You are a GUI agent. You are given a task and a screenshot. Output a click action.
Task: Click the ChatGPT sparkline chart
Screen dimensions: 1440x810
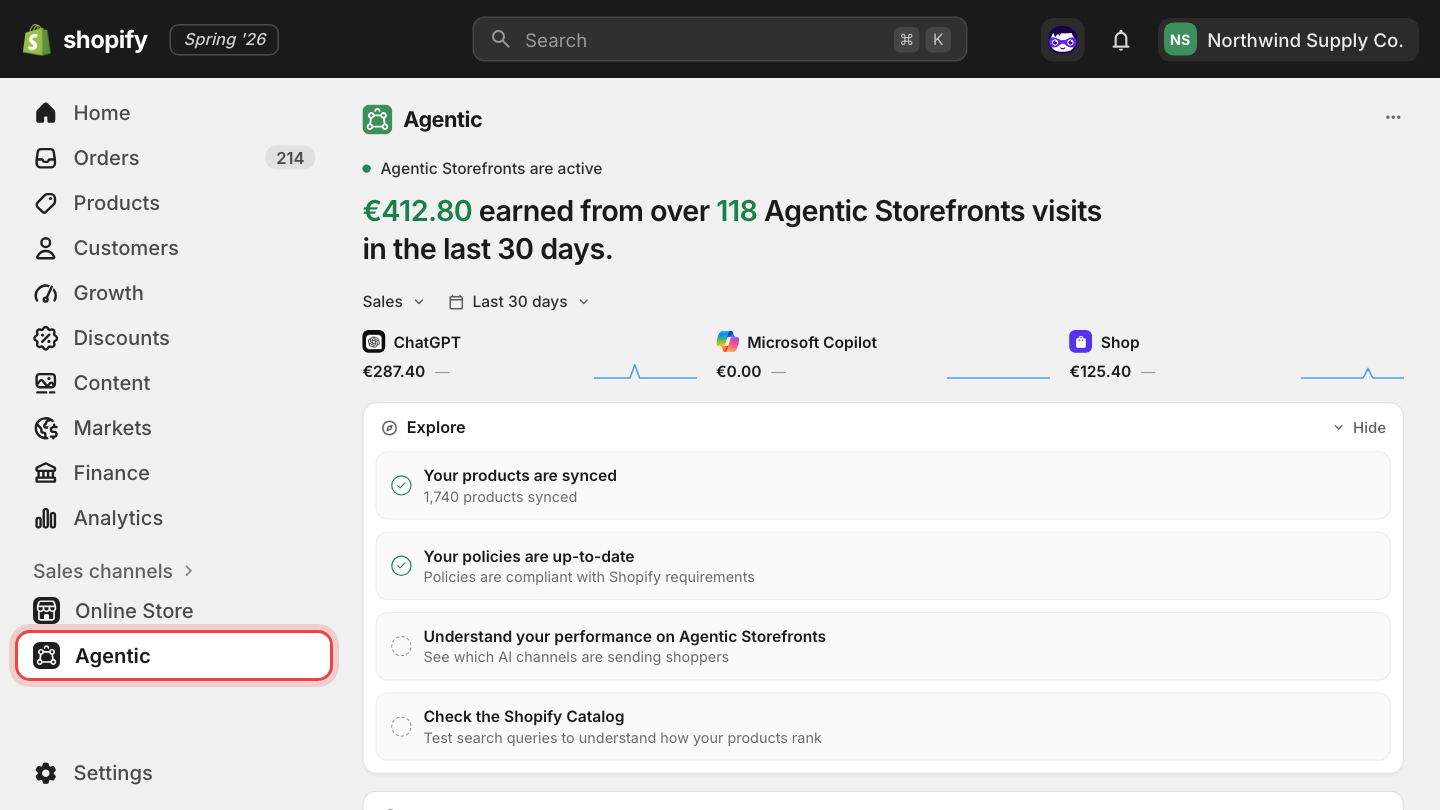pyautogui.click(x=645, y=372)
